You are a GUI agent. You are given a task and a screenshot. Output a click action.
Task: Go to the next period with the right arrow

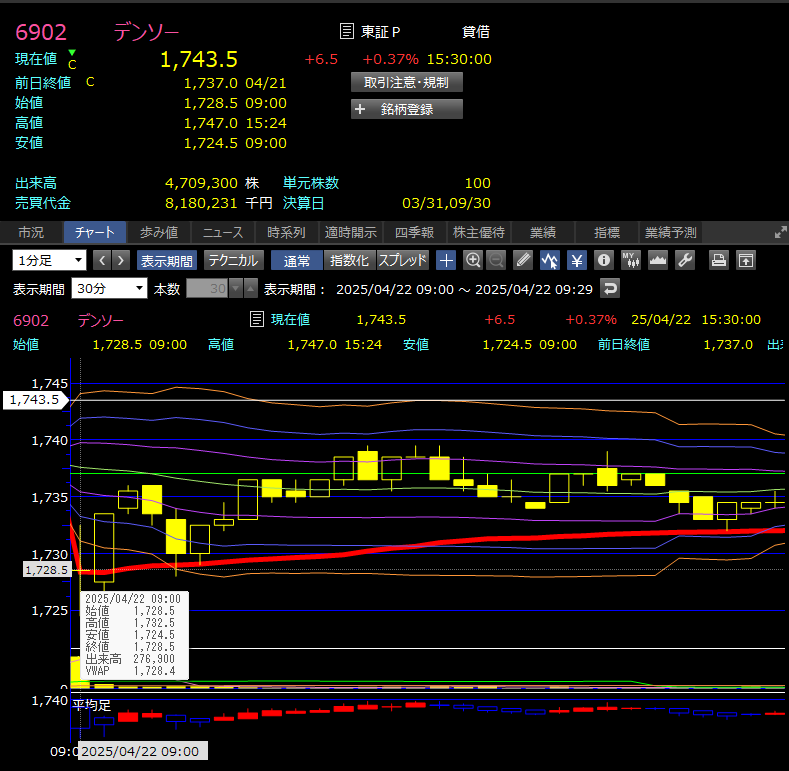click(121, 260)
